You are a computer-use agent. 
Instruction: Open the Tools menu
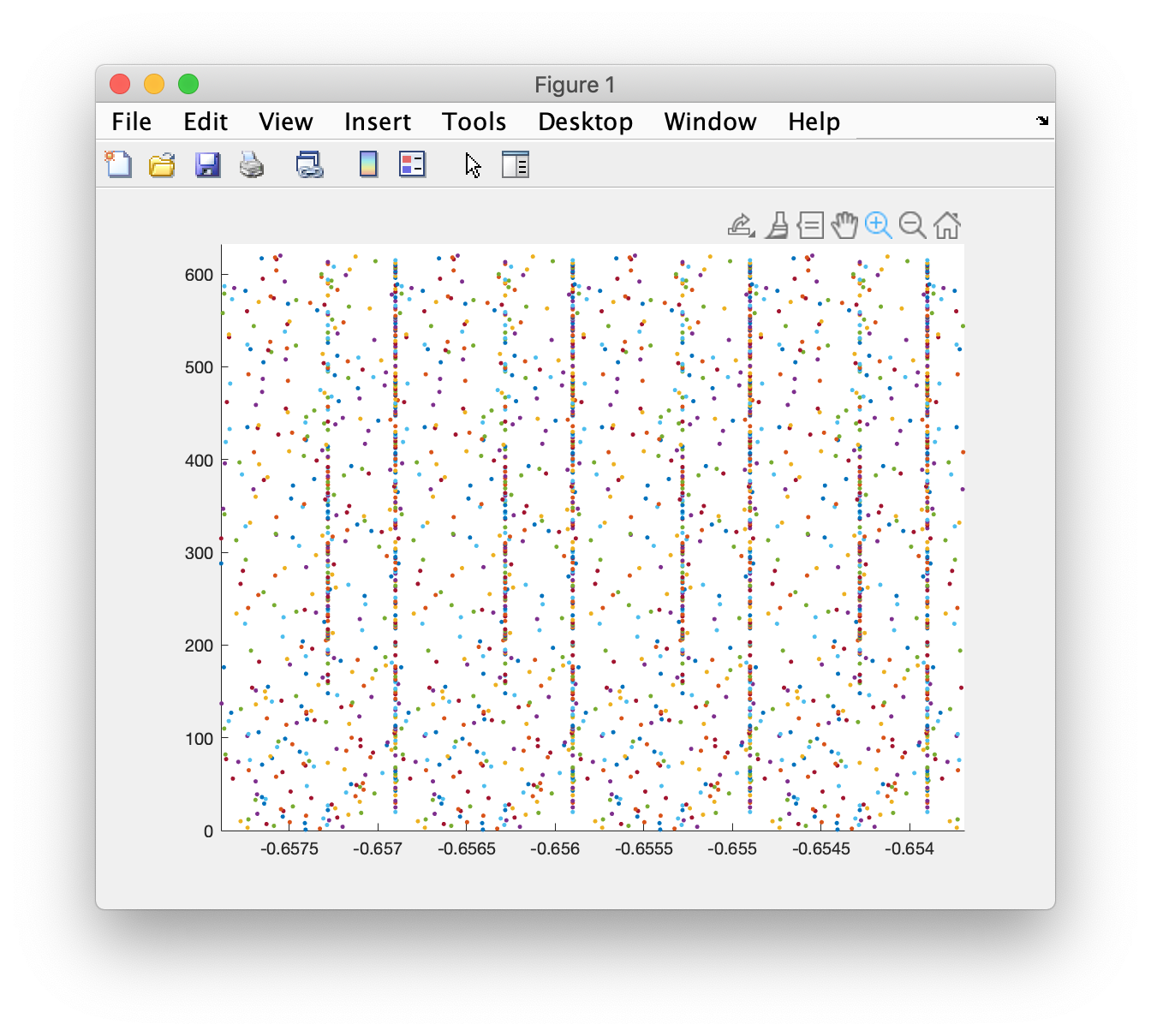[474, 121]
